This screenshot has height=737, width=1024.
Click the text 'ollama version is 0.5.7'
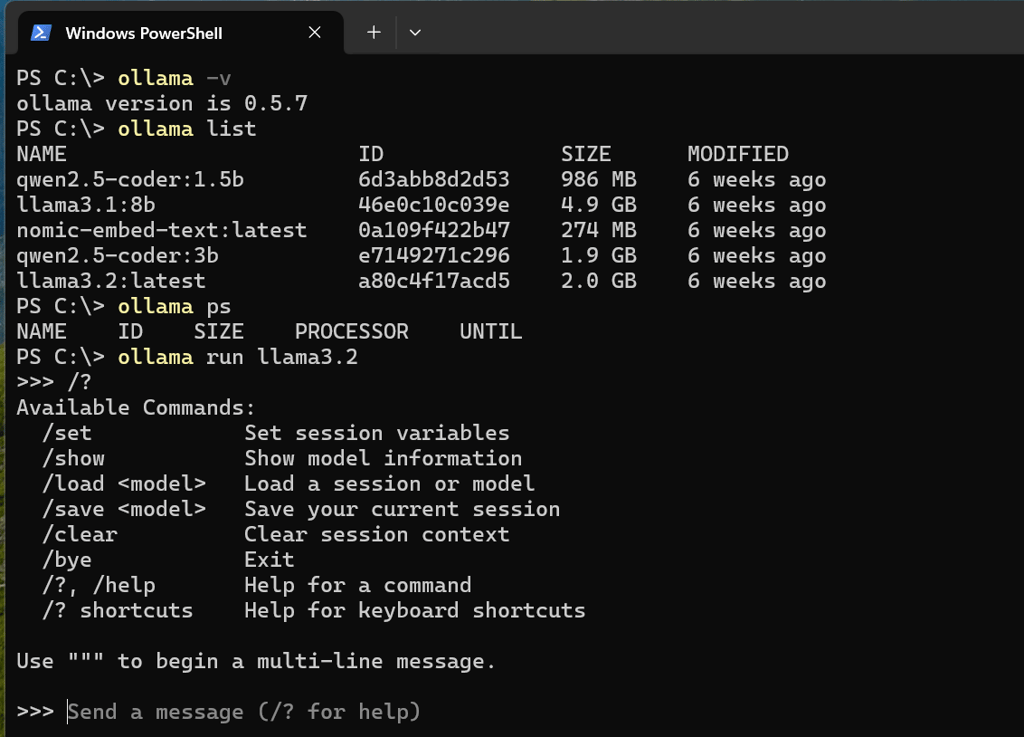(162, 103)
